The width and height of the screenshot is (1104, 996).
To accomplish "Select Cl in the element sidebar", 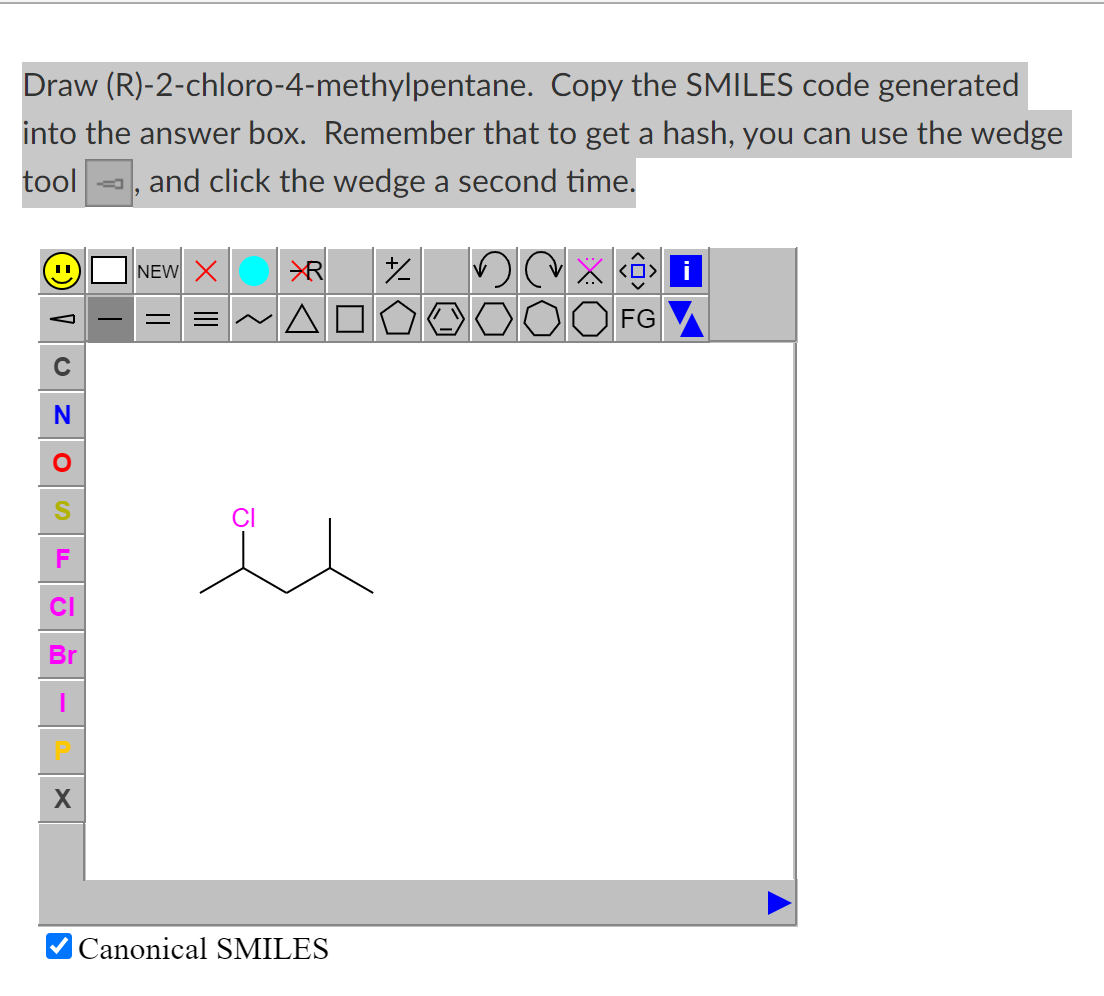I will (61, 607).
